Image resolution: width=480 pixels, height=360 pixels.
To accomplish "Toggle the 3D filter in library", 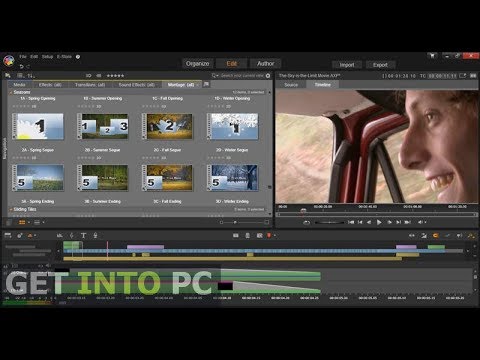I will point(88,76).
